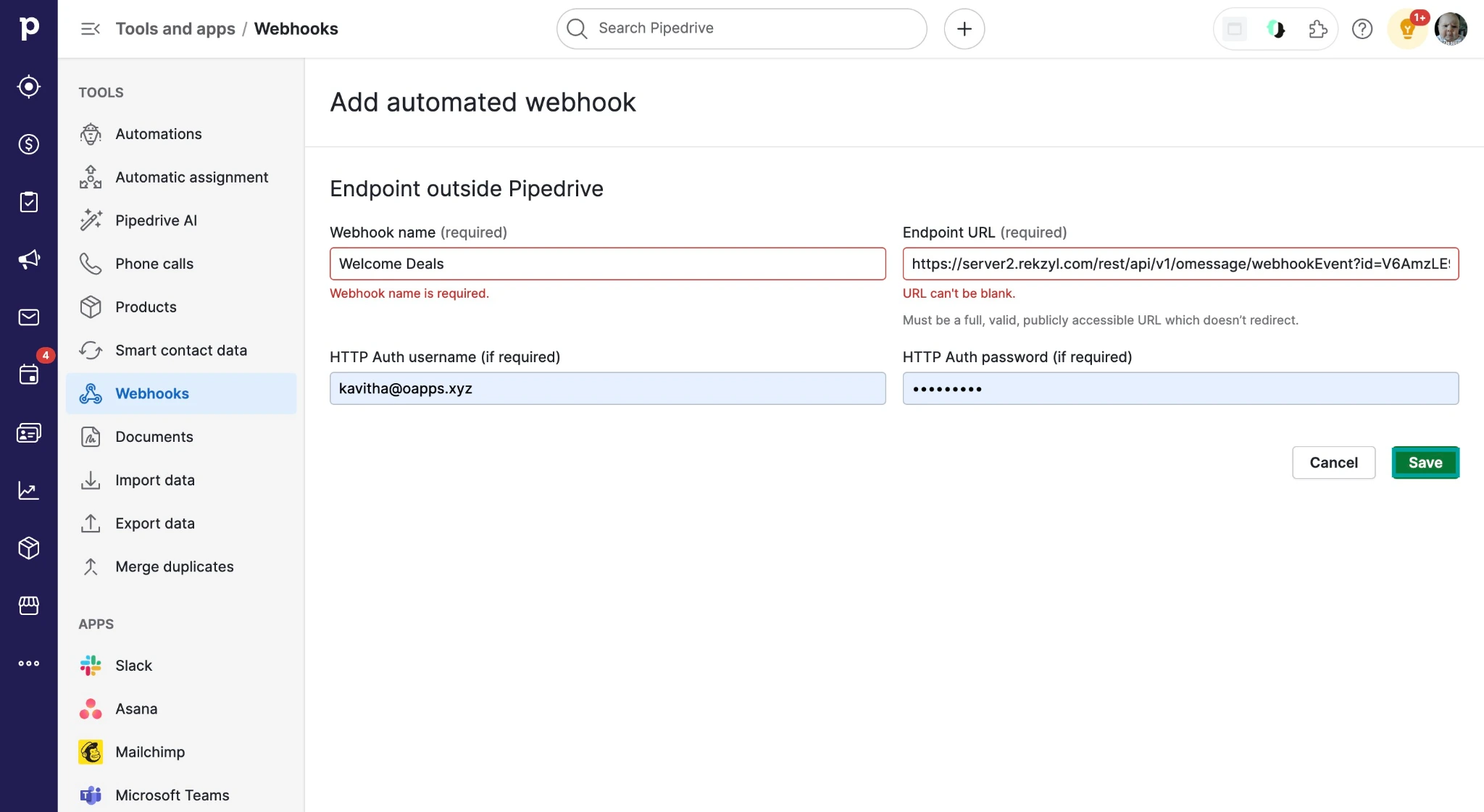The image size is (1484, 812).
Task: Open Automations in tools menu
Action: 181,134
